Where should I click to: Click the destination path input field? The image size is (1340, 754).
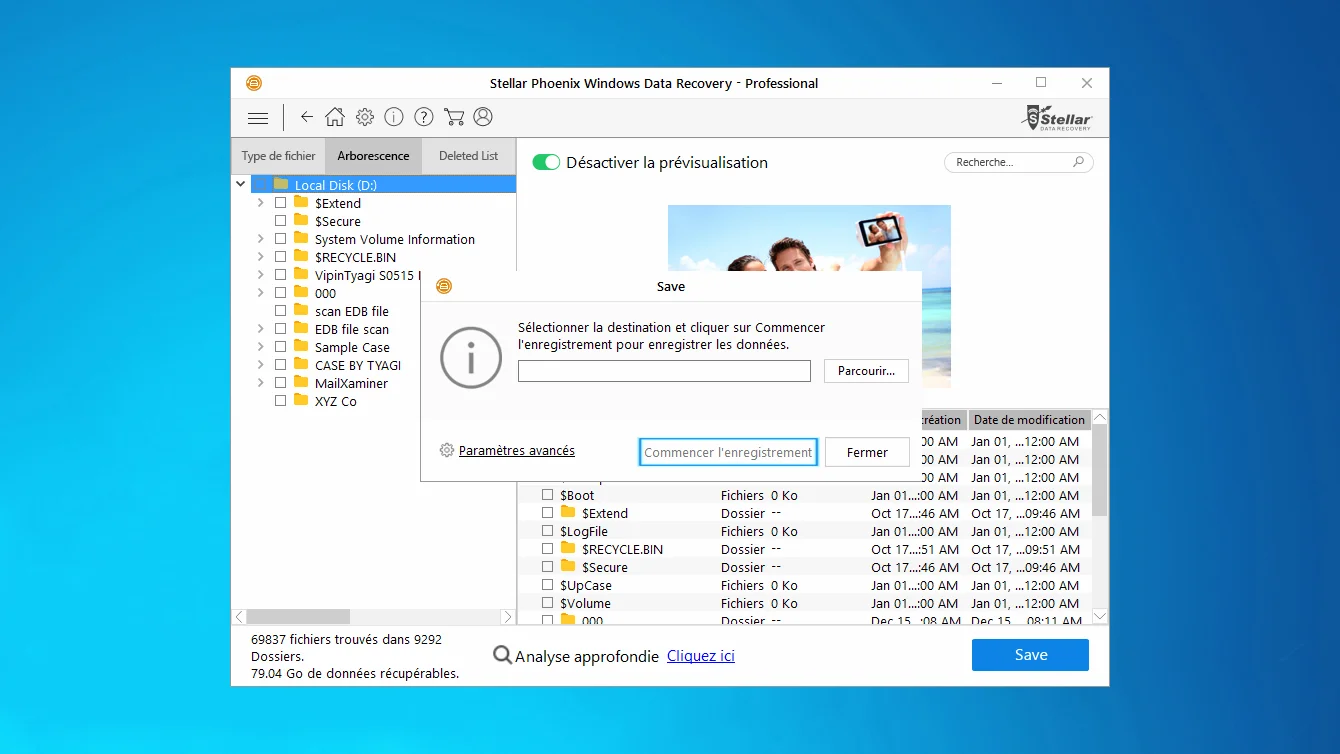click(664, 371)
